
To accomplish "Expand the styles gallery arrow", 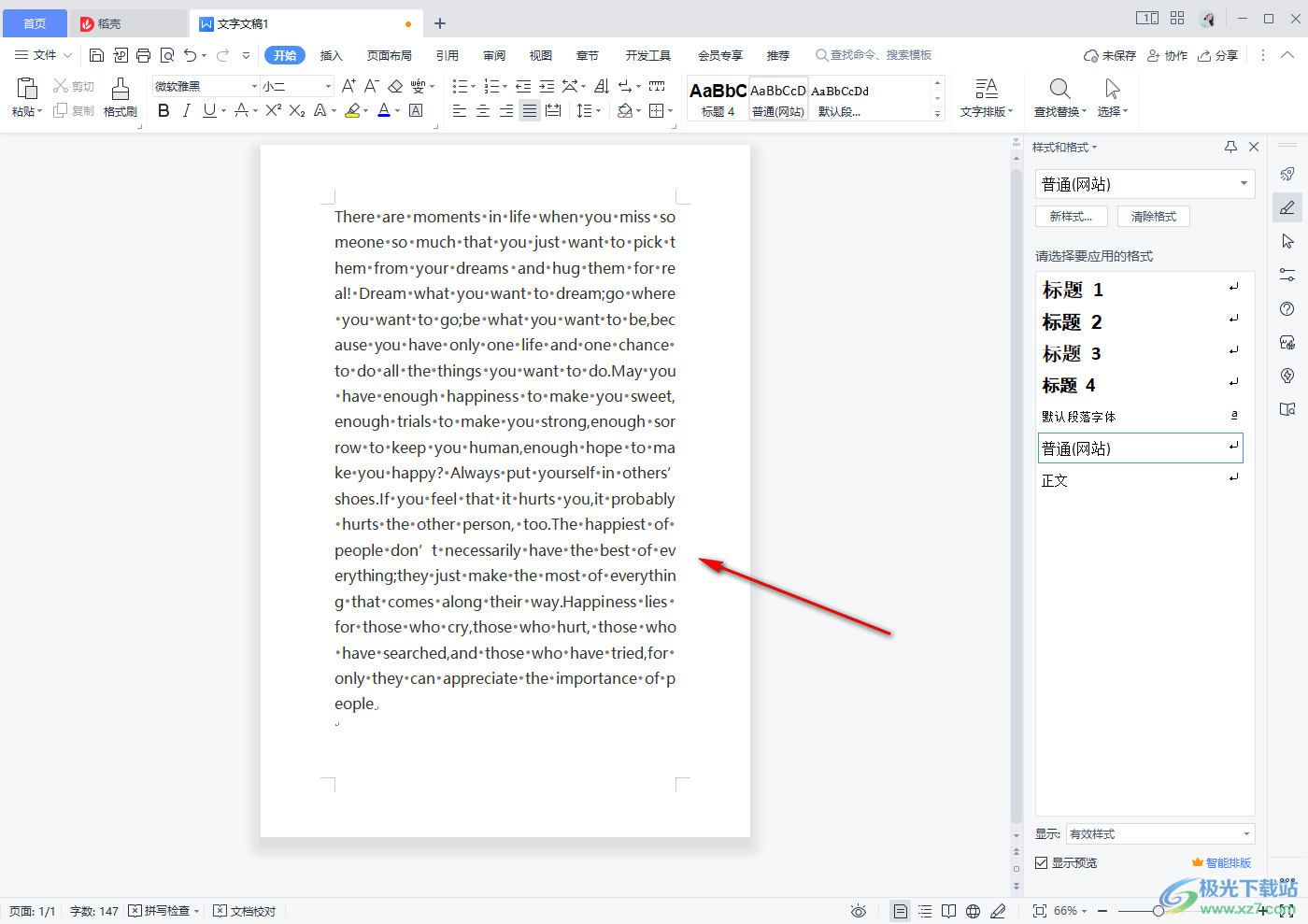I will click(937, 114).
